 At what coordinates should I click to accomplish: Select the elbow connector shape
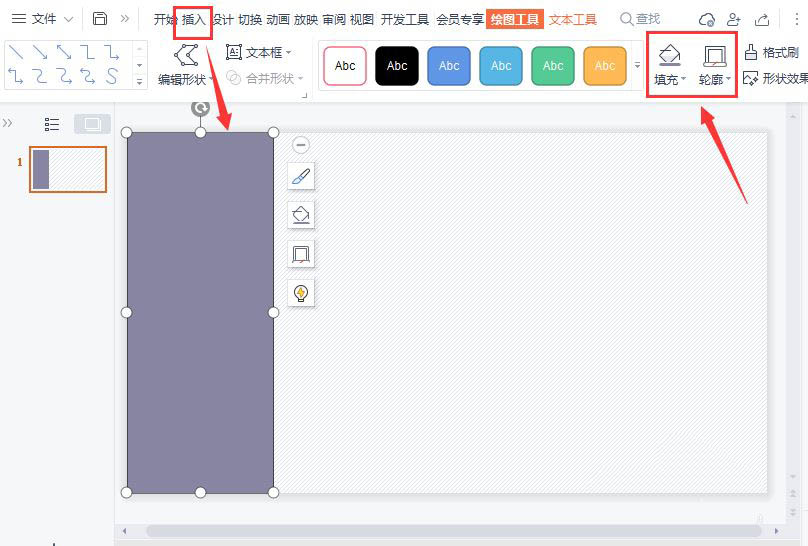(x=88, y=52)
